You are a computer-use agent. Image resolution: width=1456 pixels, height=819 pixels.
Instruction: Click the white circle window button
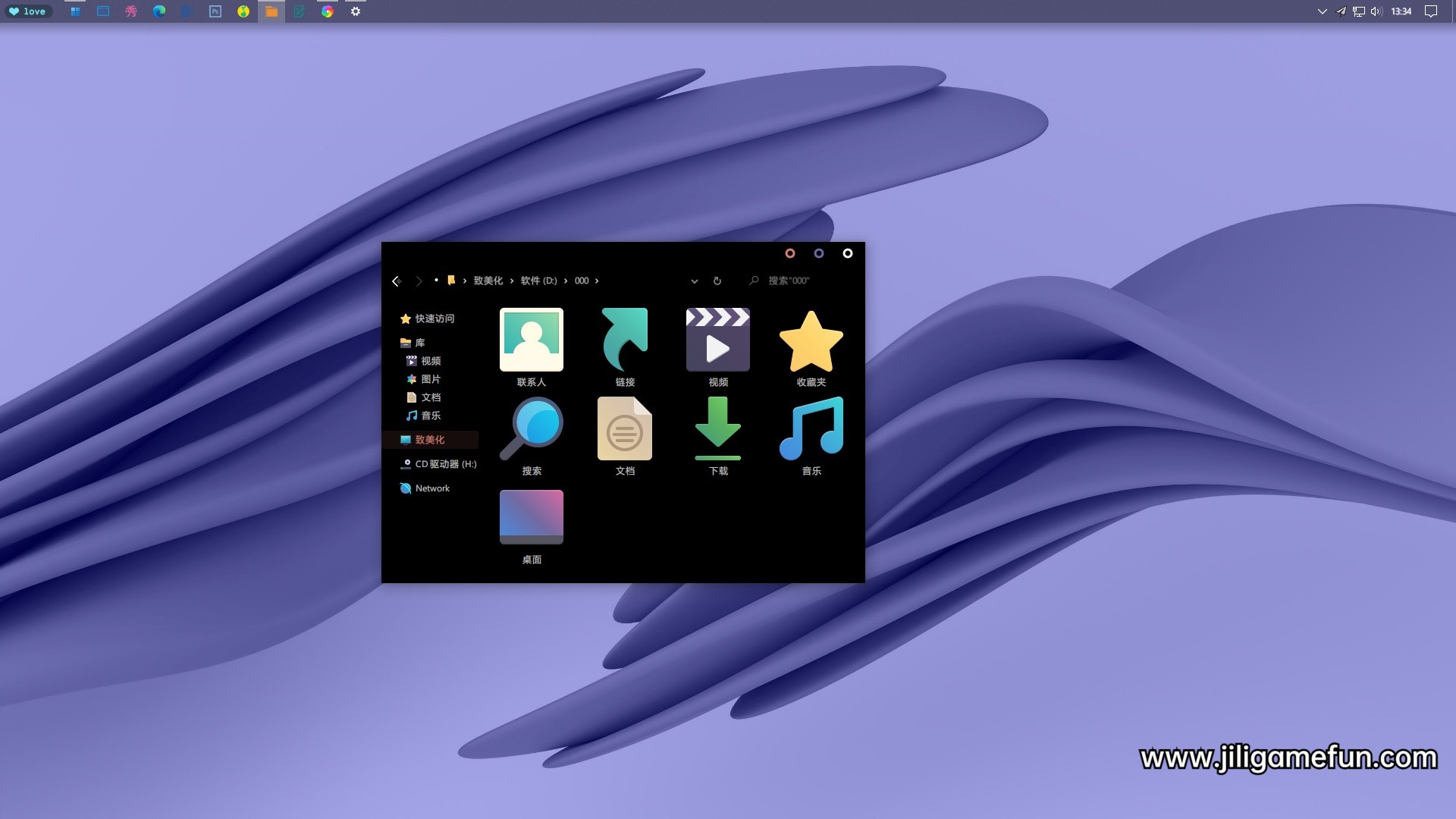(847, 253)
